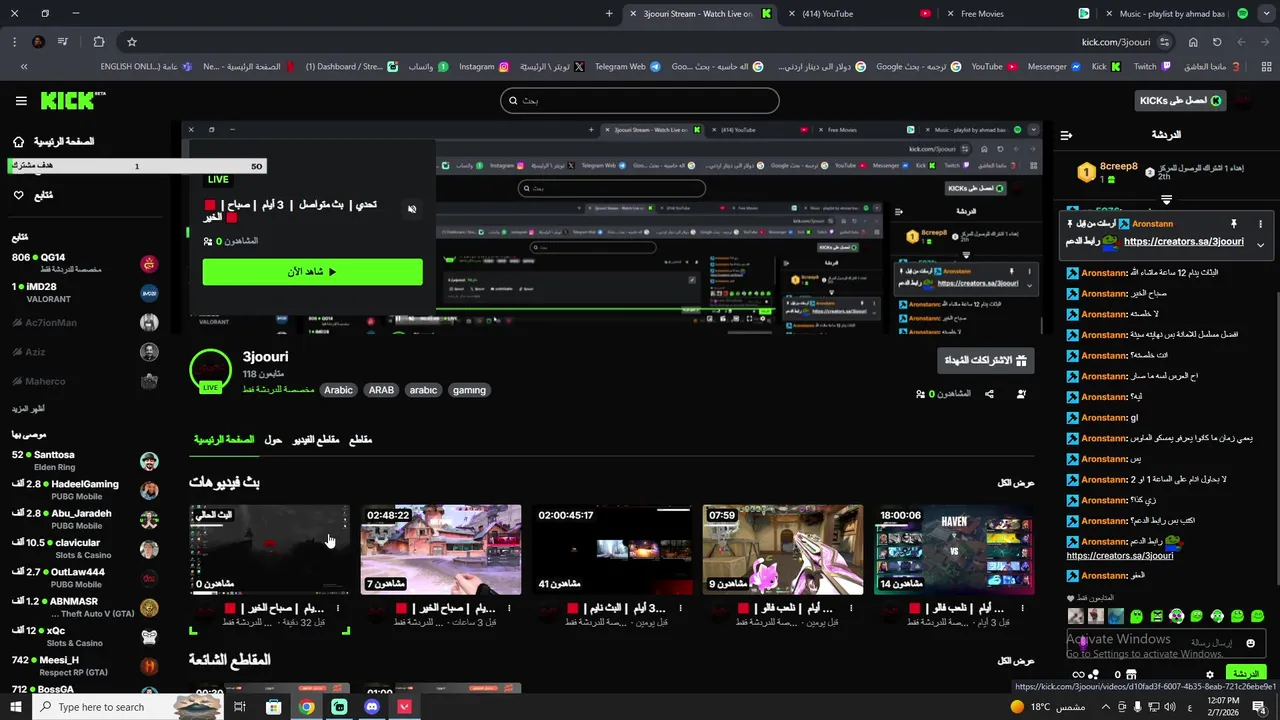Image resolution: width=1280 pixels, height=720 pixels.
Task: Click the share icon below the stream
Action: point(989,394)
